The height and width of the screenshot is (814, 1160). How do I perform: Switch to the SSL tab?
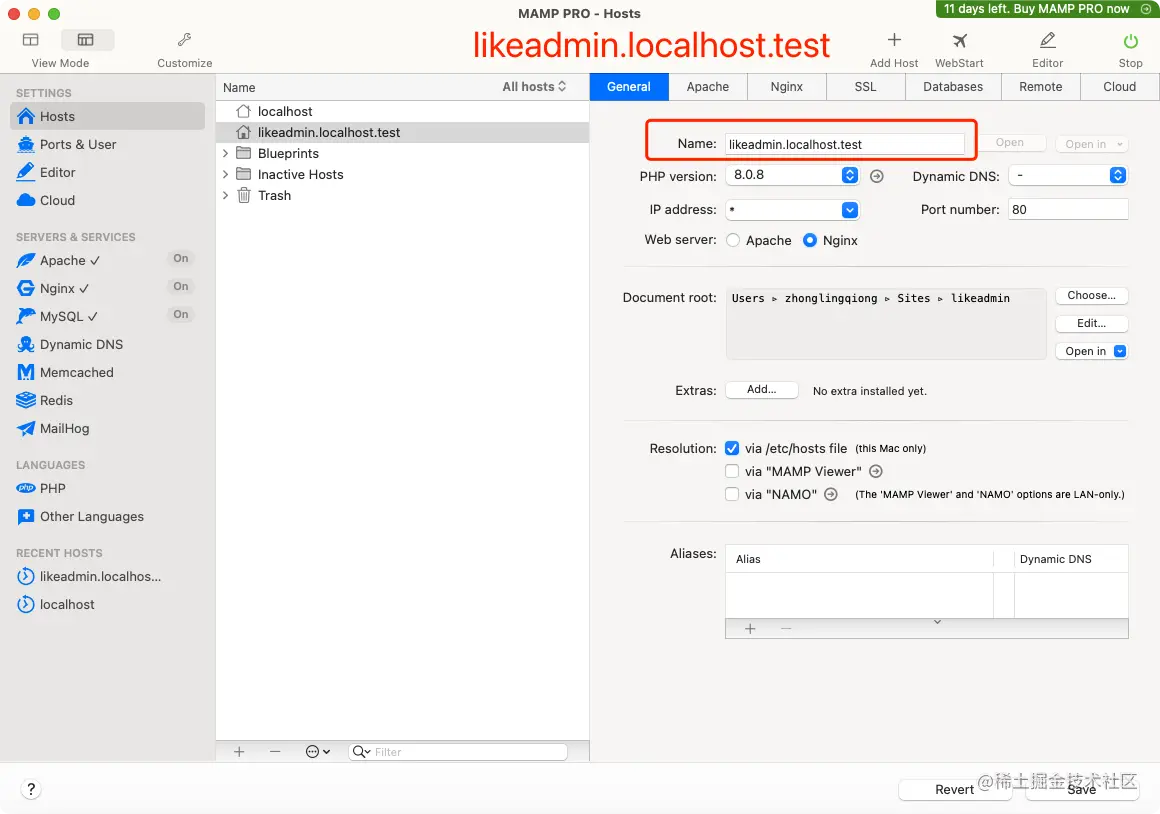[x=865, y=87]
